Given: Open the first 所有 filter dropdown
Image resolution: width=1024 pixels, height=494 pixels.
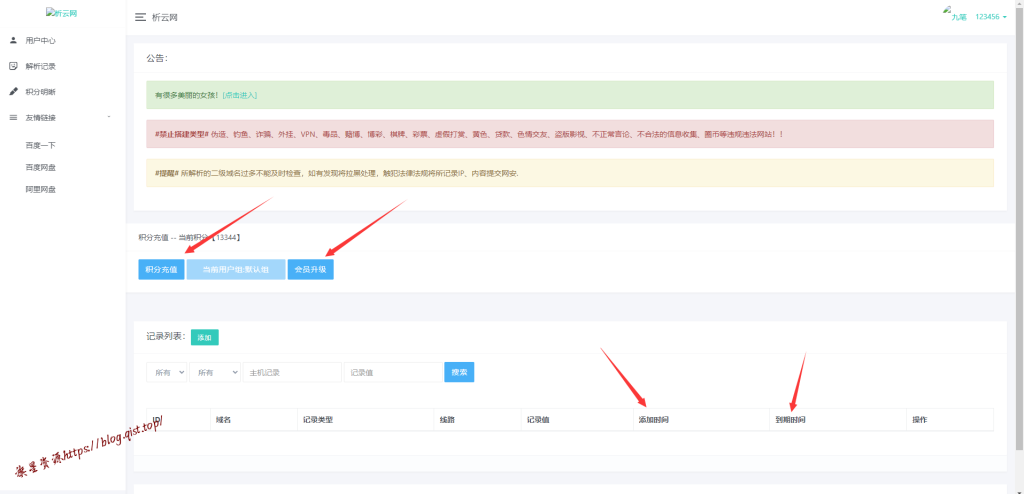Looking at the screenshot, I should pos(167,372).
